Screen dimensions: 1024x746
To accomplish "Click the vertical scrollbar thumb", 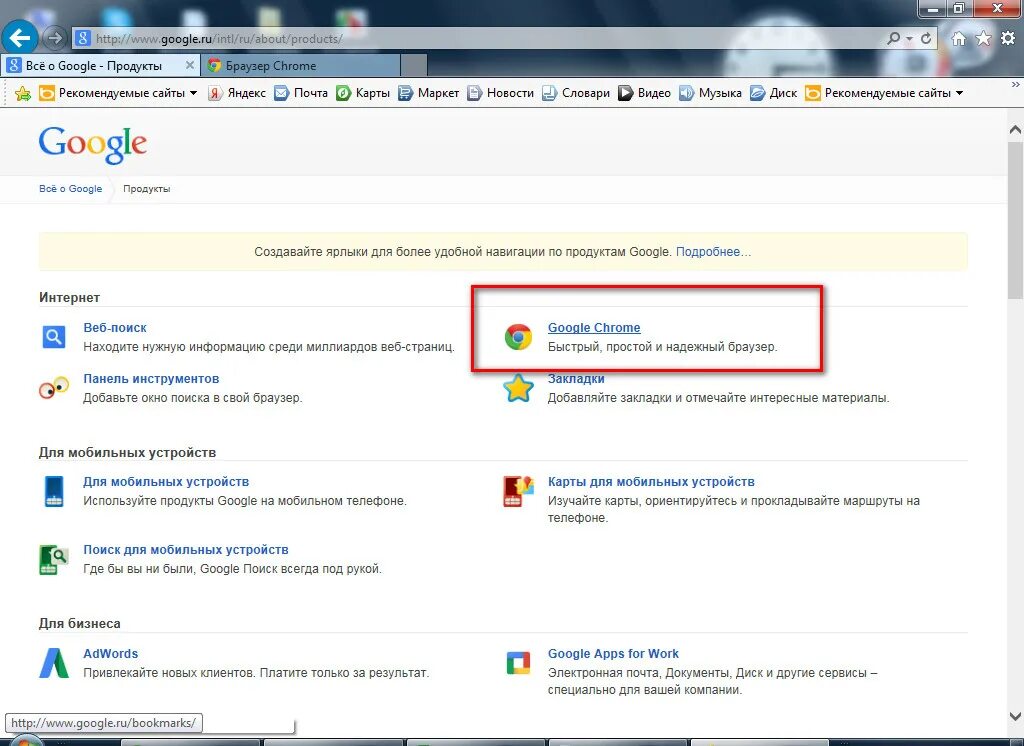I will click(1015, 219).
